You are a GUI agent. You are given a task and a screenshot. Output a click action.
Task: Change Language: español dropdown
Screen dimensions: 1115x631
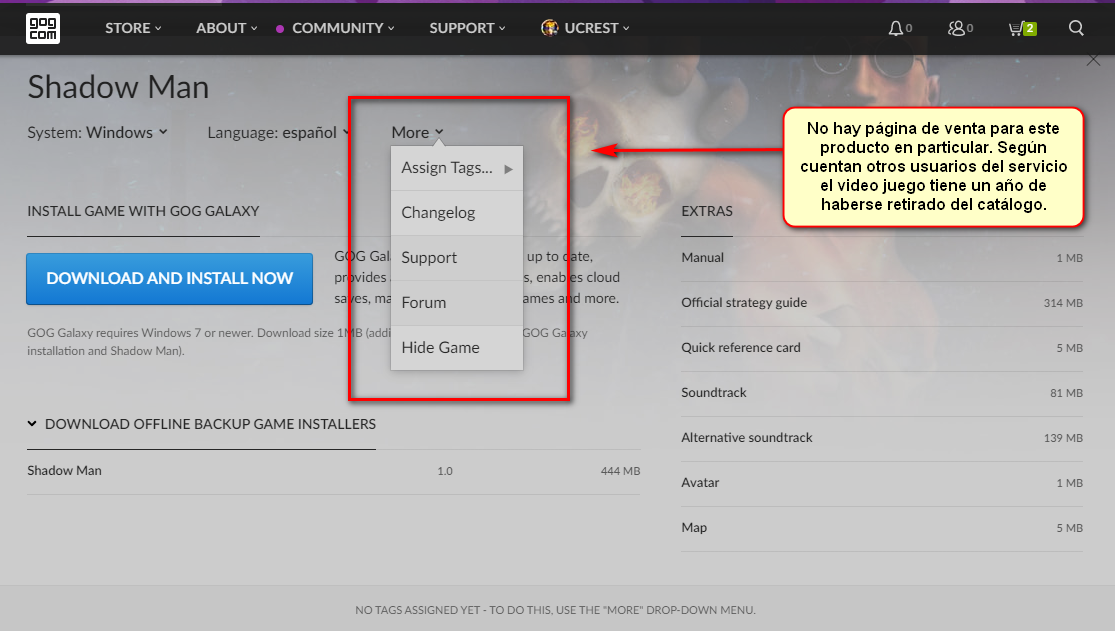click(x=278, y=132)
